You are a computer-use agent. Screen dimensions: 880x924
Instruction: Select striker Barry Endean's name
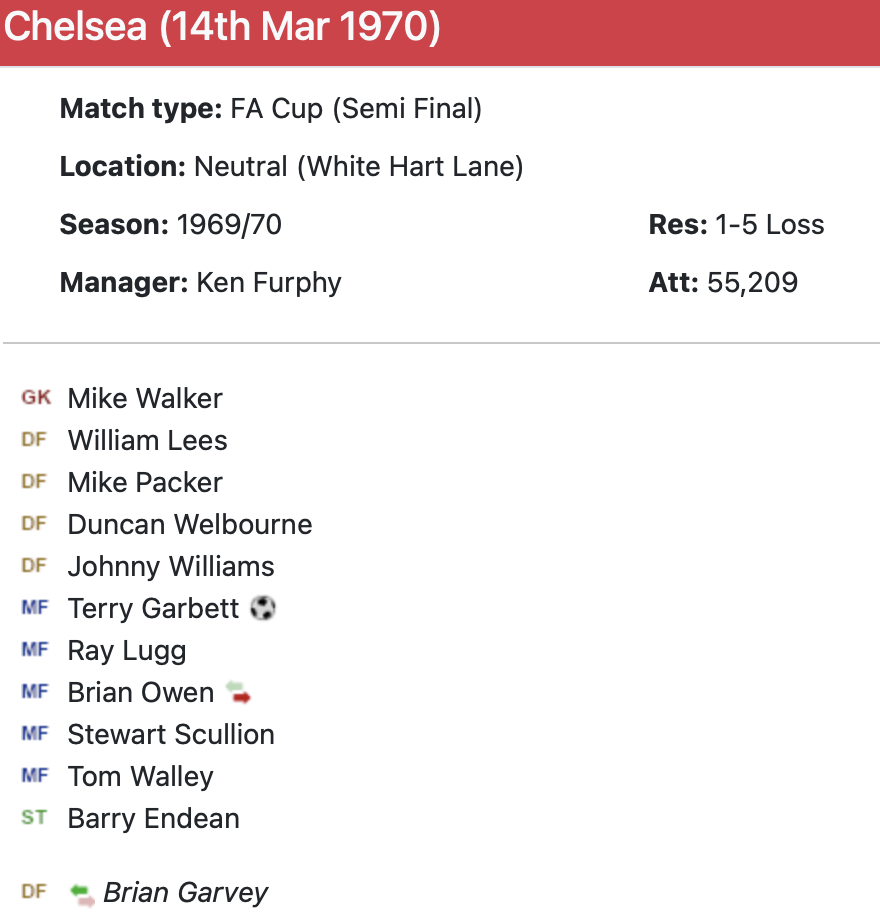click(x=154, y=818)
